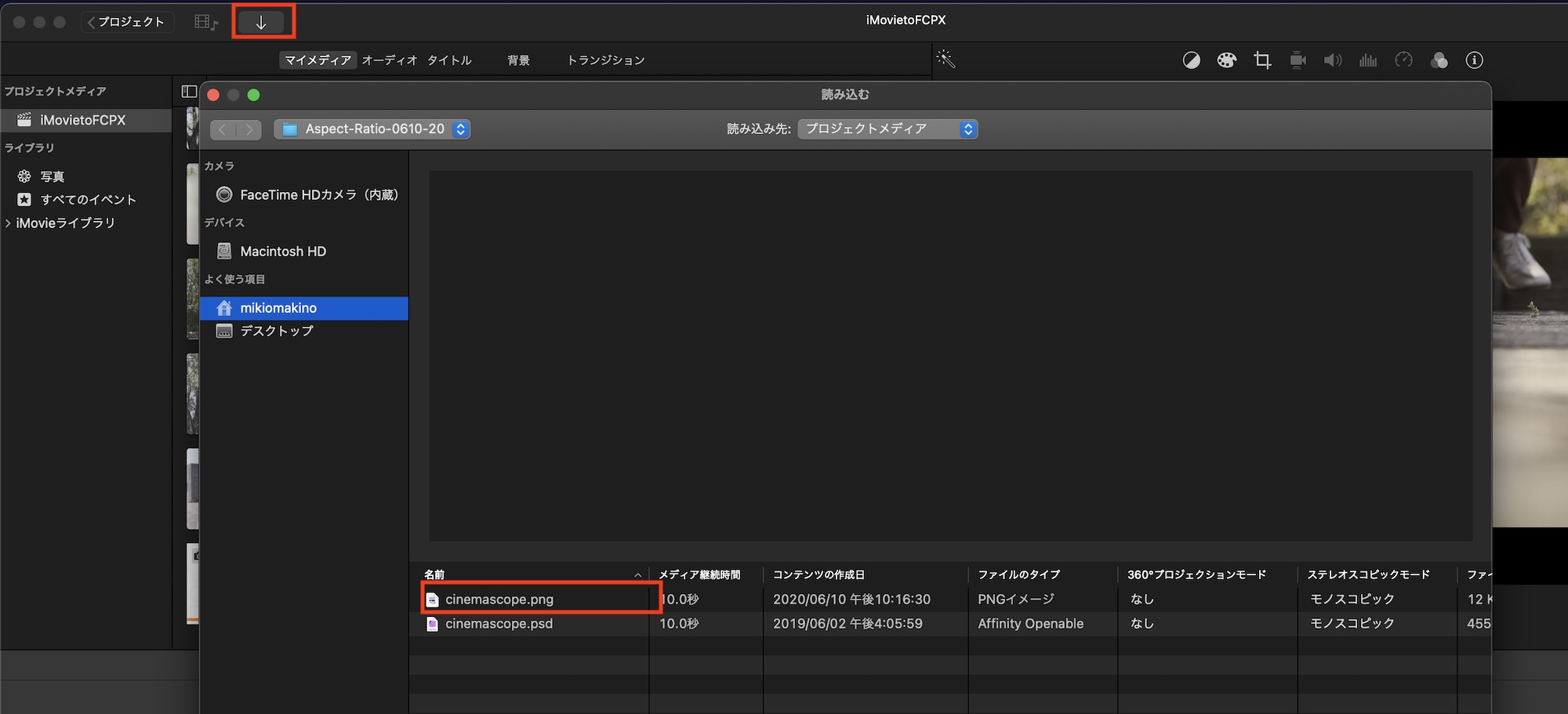Open the Aspect-Ratio-0610-20 folder dropdown

tap(372, 129)
